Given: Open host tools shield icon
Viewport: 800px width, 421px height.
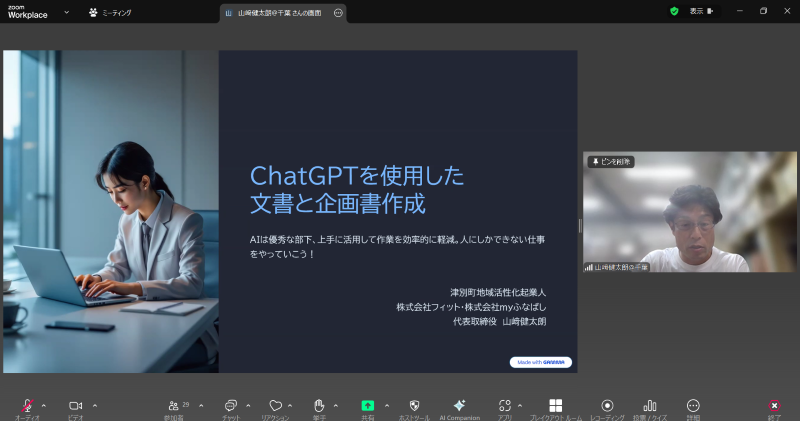Looking at the screenshot, I should point(414,405).
